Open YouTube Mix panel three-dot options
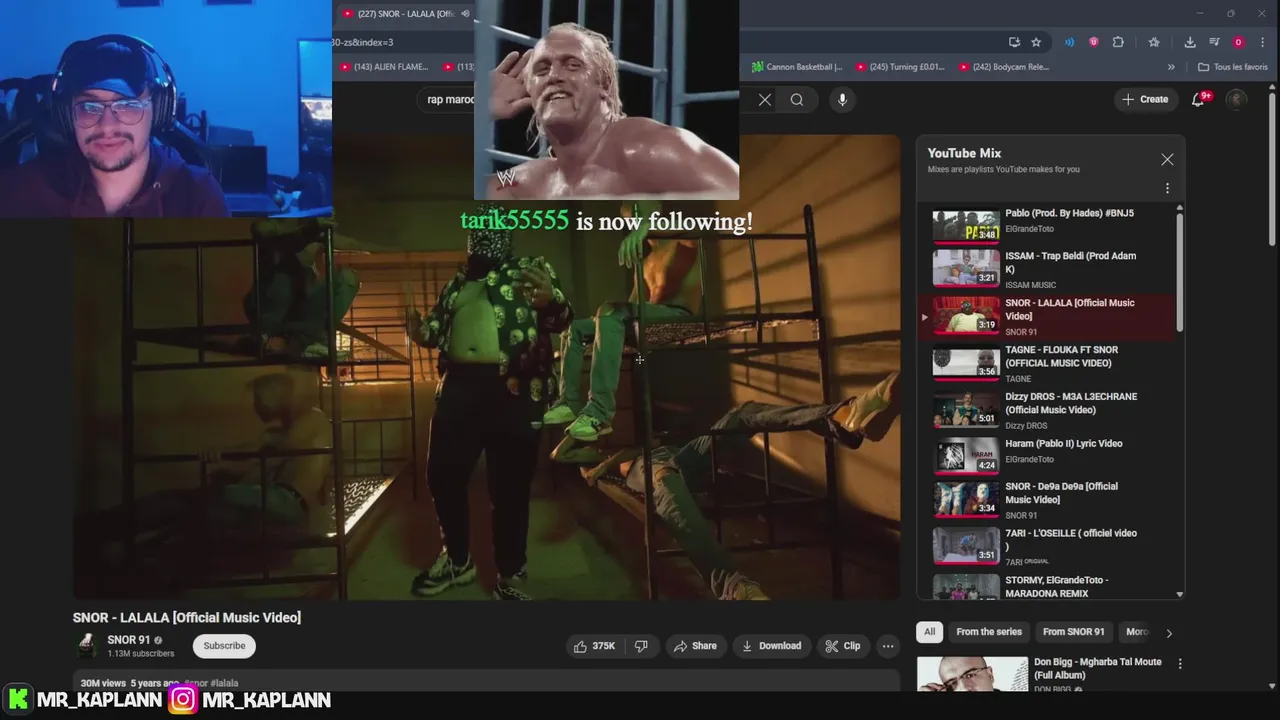 pos(1167,188)
